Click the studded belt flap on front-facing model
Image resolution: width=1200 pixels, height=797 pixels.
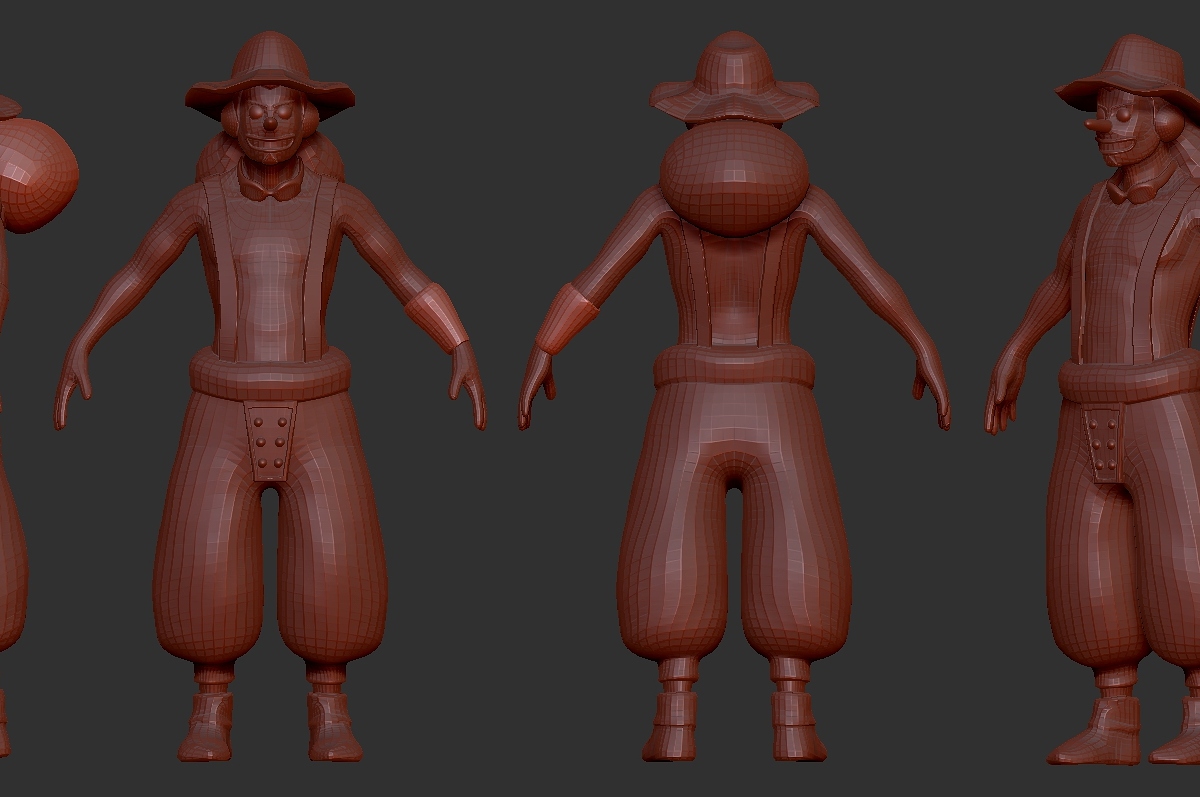coord(270,441)
